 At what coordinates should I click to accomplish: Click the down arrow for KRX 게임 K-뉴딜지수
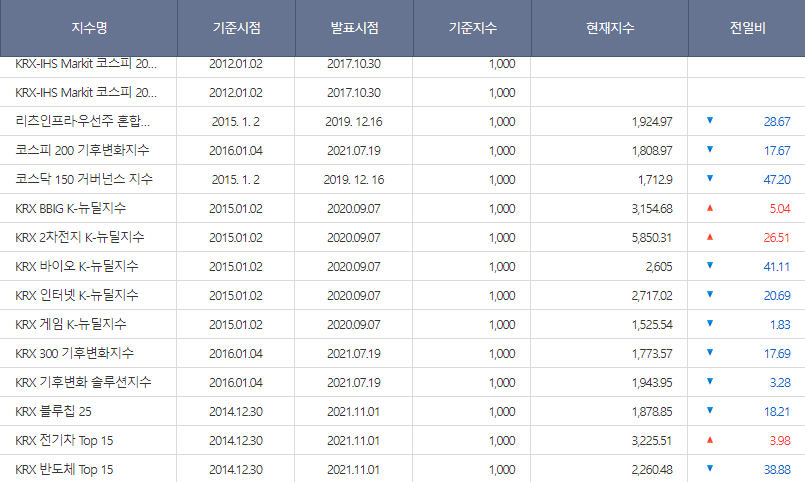710,323
